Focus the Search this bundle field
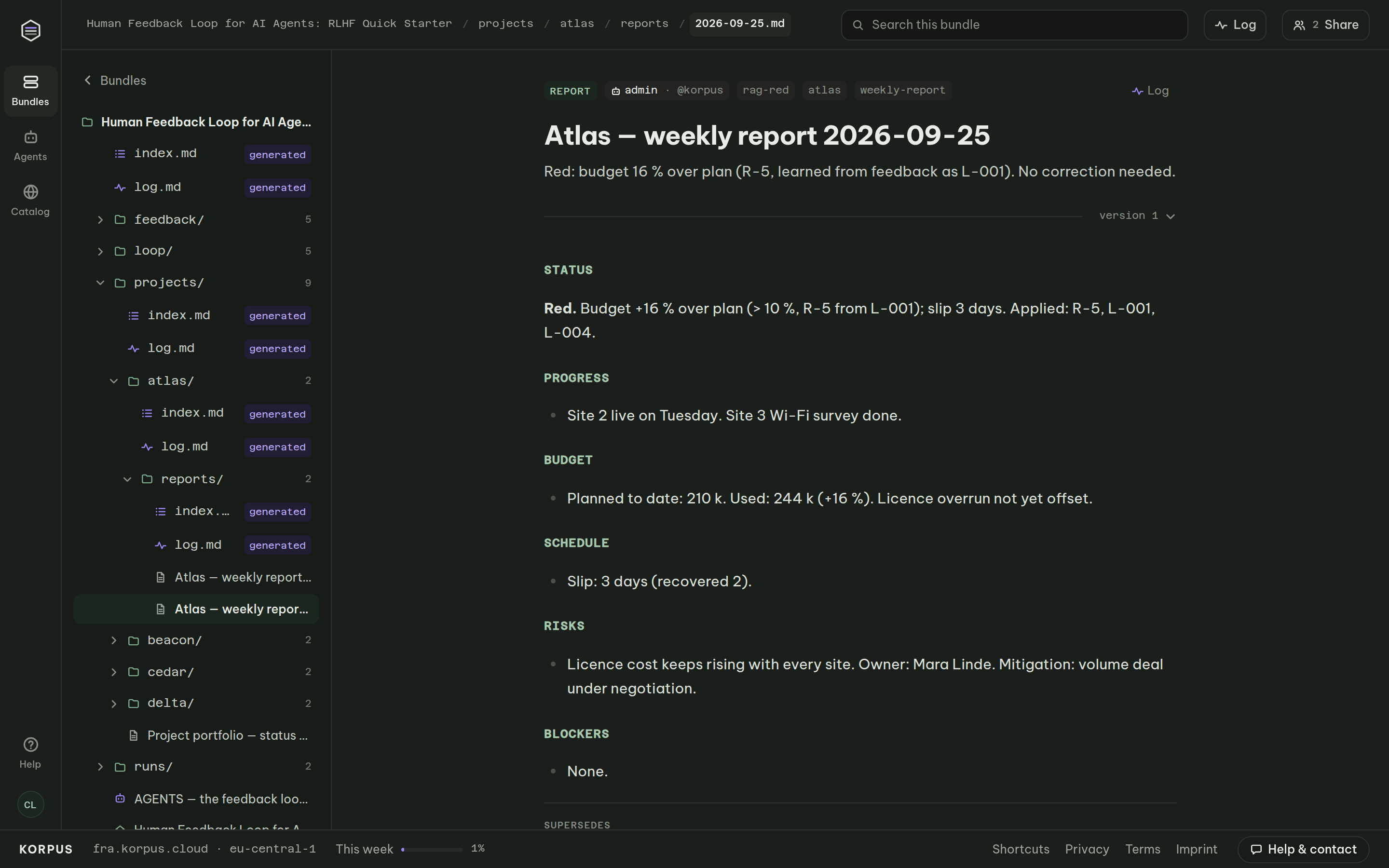 click(x=1014, y=25)
